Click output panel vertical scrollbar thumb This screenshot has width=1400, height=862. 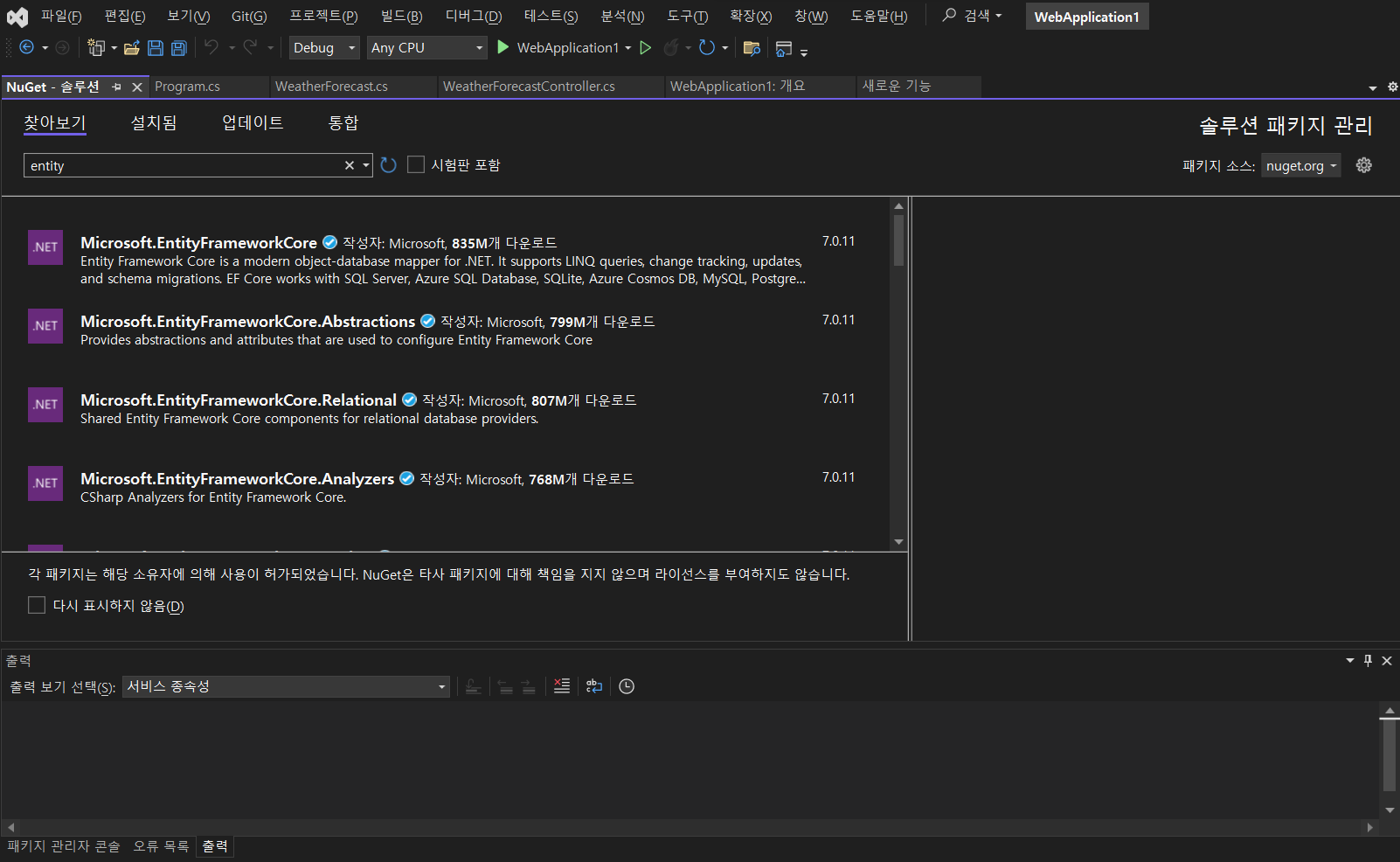tap(1390, 755)
